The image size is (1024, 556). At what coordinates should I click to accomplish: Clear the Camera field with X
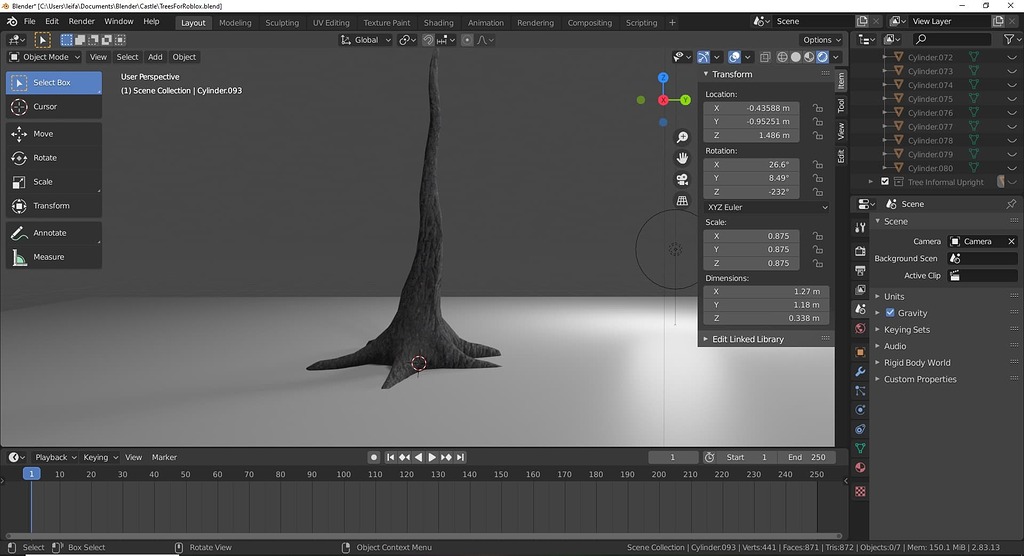(x=1011, y=241)
